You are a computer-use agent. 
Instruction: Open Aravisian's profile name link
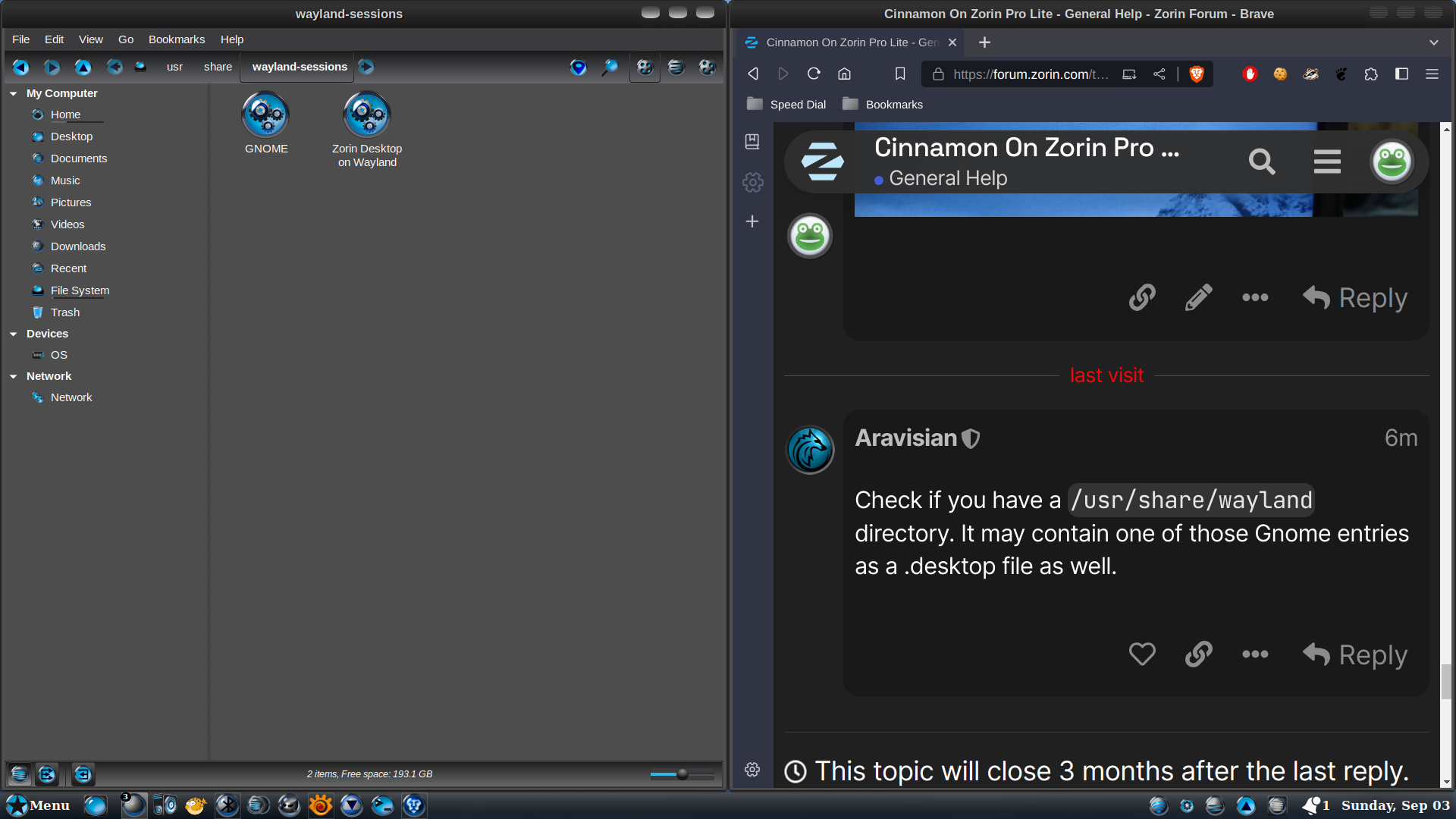[x=906, y=438]
